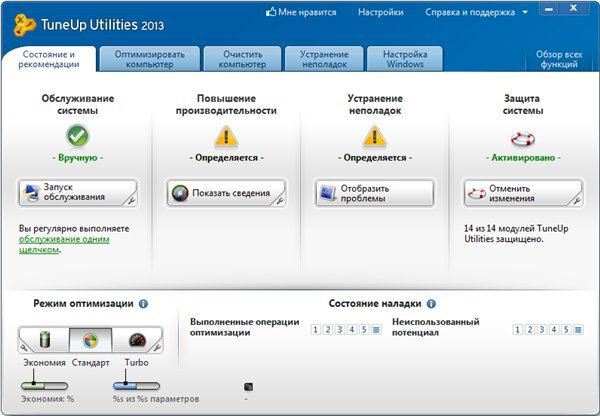Click the Показать сведения button
The image size is (600, 416).
pyautogui.click(x=226, y=193)
